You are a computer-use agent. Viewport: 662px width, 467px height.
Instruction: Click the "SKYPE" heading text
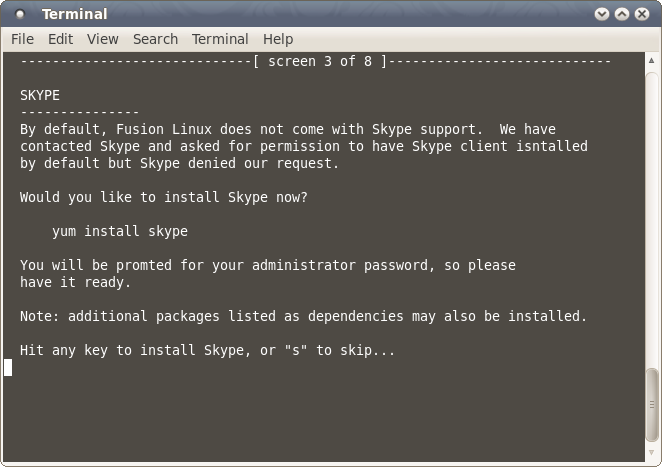pyautogui.click(x=40, y=95)
